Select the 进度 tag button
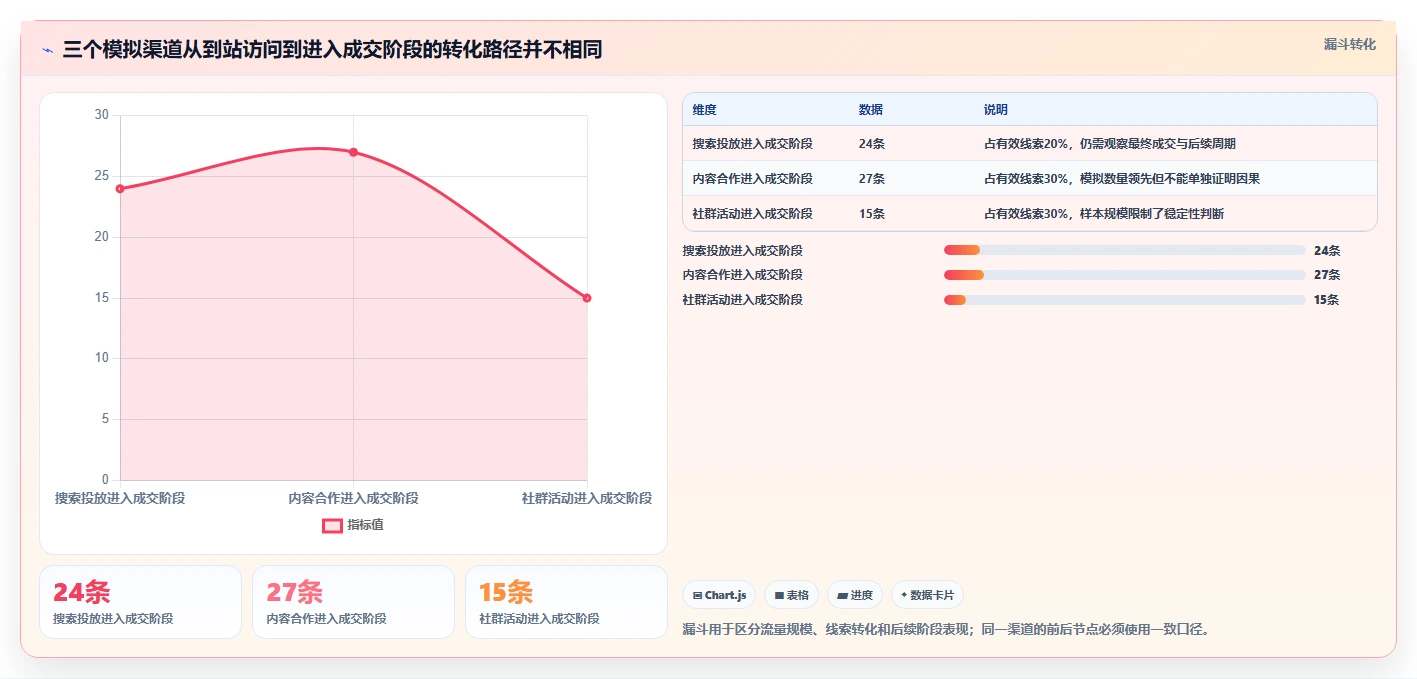The image size is (1417, 679). [855, 595]
